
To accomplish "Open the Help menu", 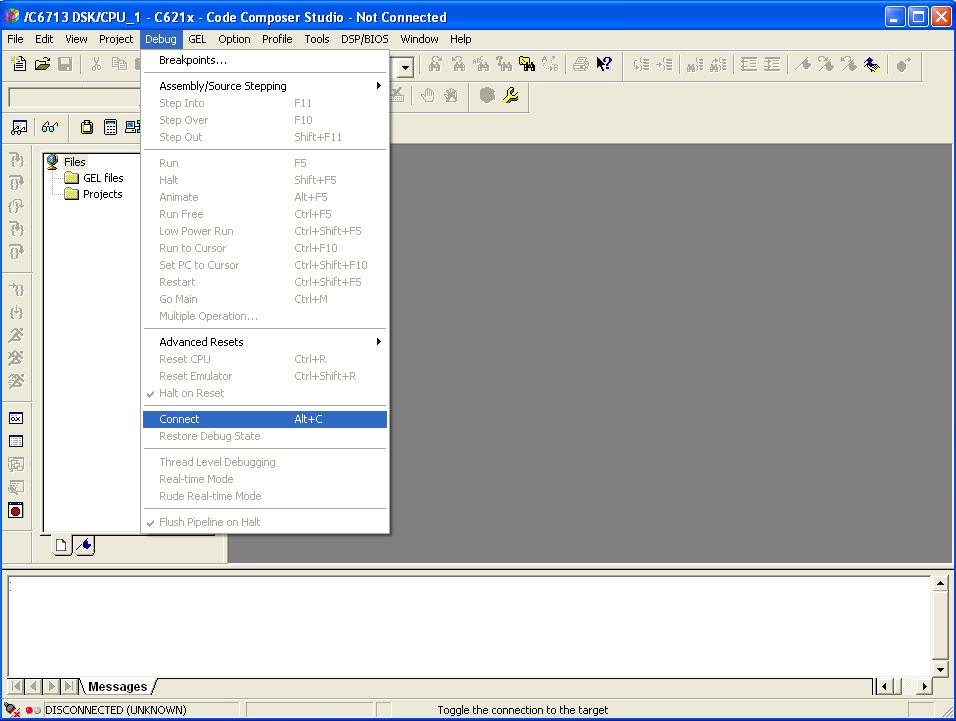I will (x=460, y=39).
